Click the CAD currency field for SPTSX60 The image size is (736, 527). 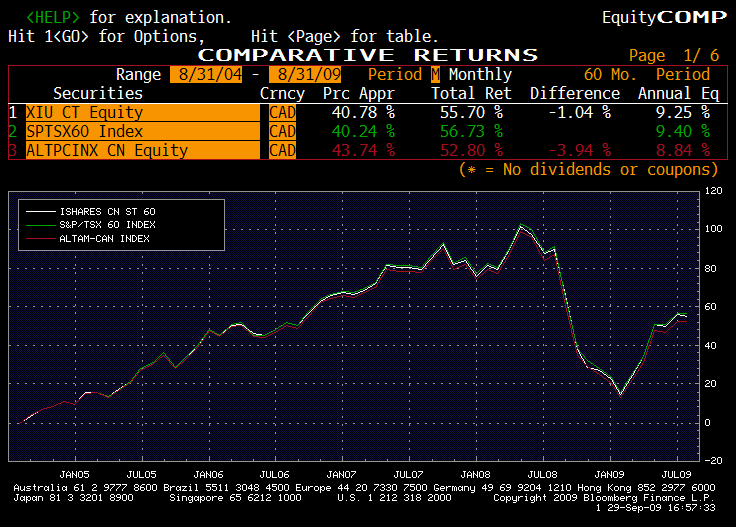(x=283, y=131)
